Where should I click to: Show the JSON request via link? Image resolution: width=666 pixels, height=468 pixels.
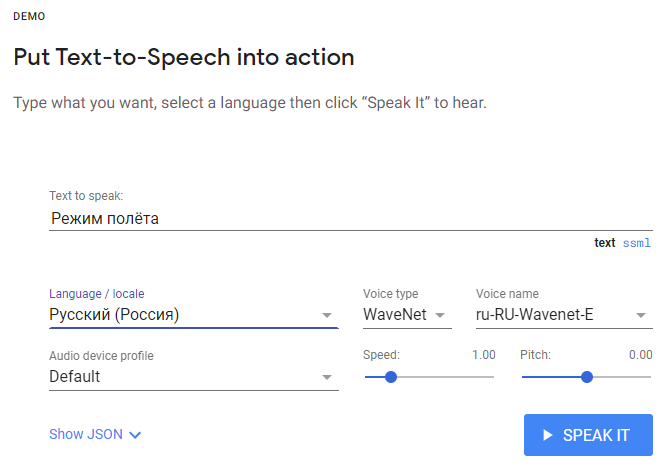[86, 435]
